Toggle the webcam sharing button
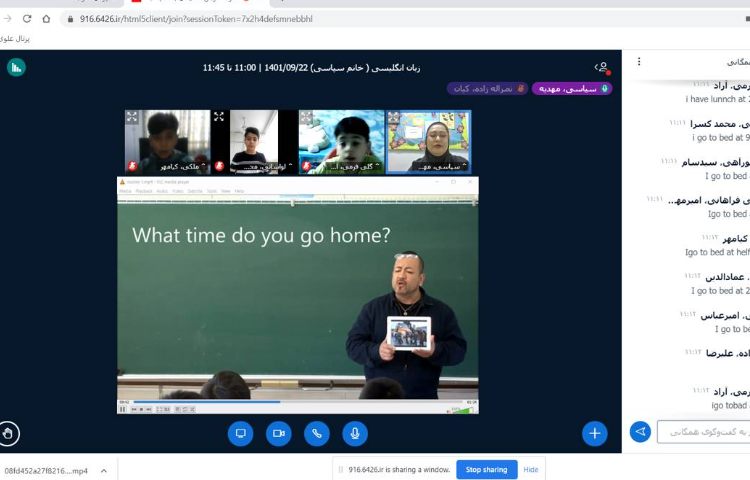 279,433
